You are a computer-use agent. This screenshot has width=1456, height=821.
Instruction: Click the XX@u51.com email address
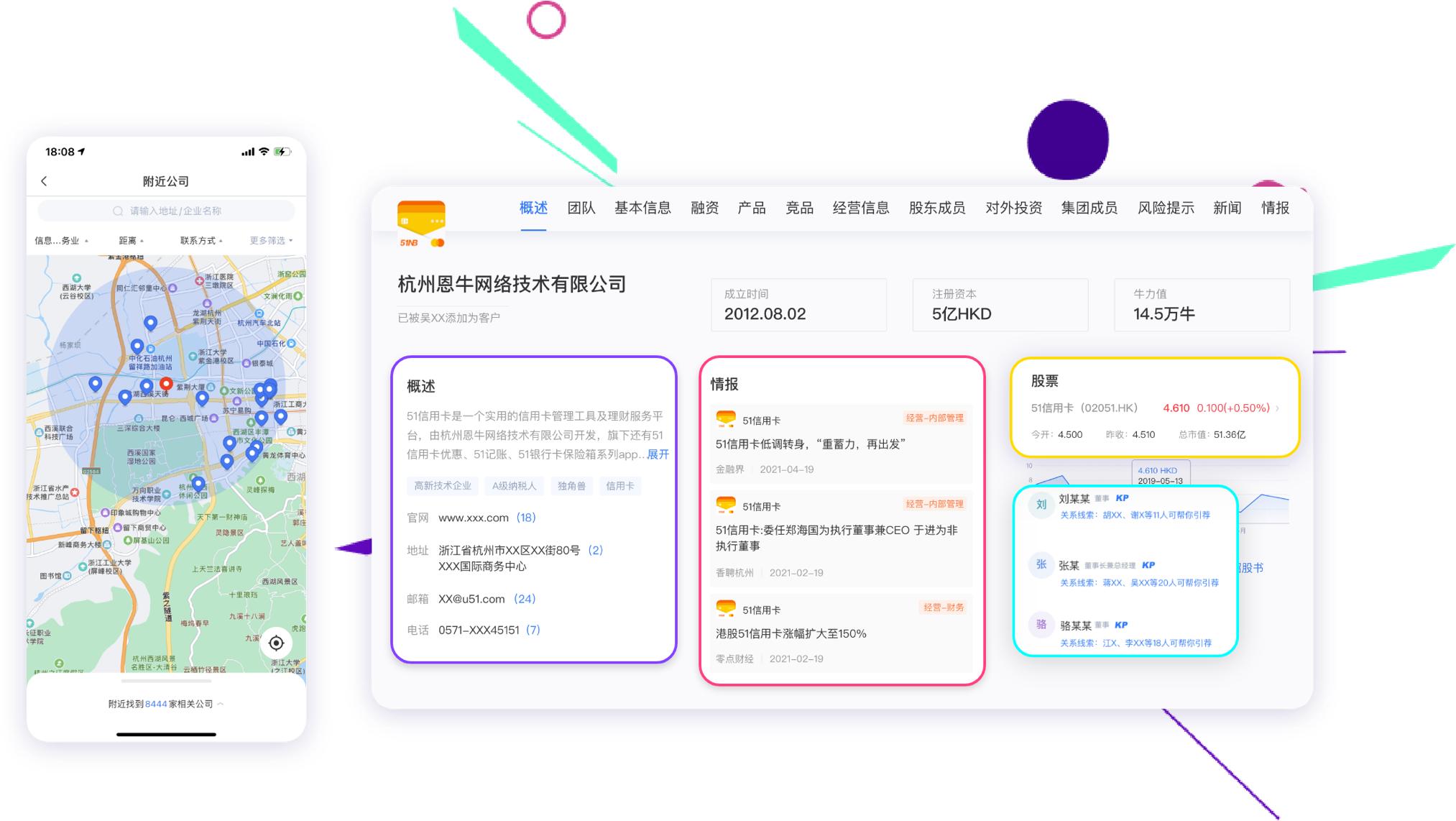[471, 599]
